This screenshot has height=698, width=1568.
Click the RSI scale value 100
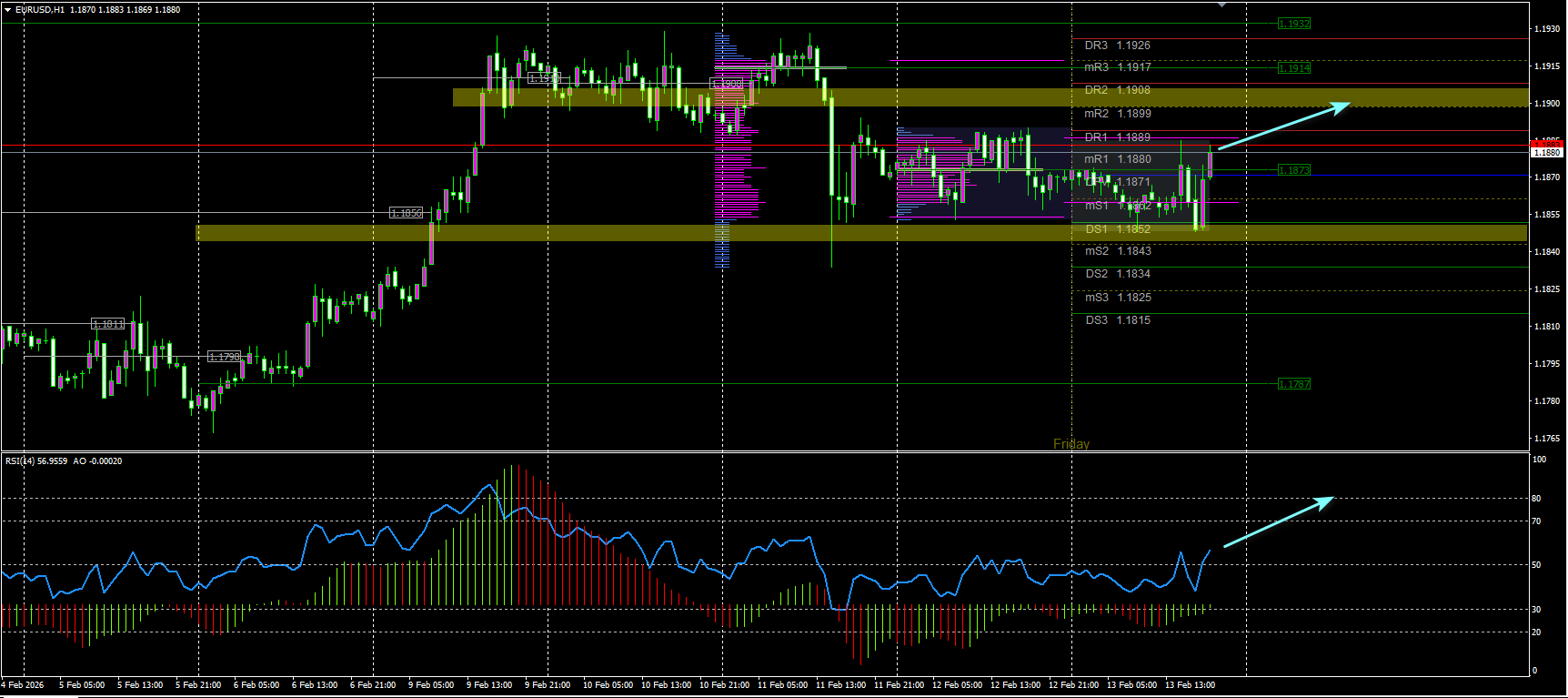tap(1539, 460)
